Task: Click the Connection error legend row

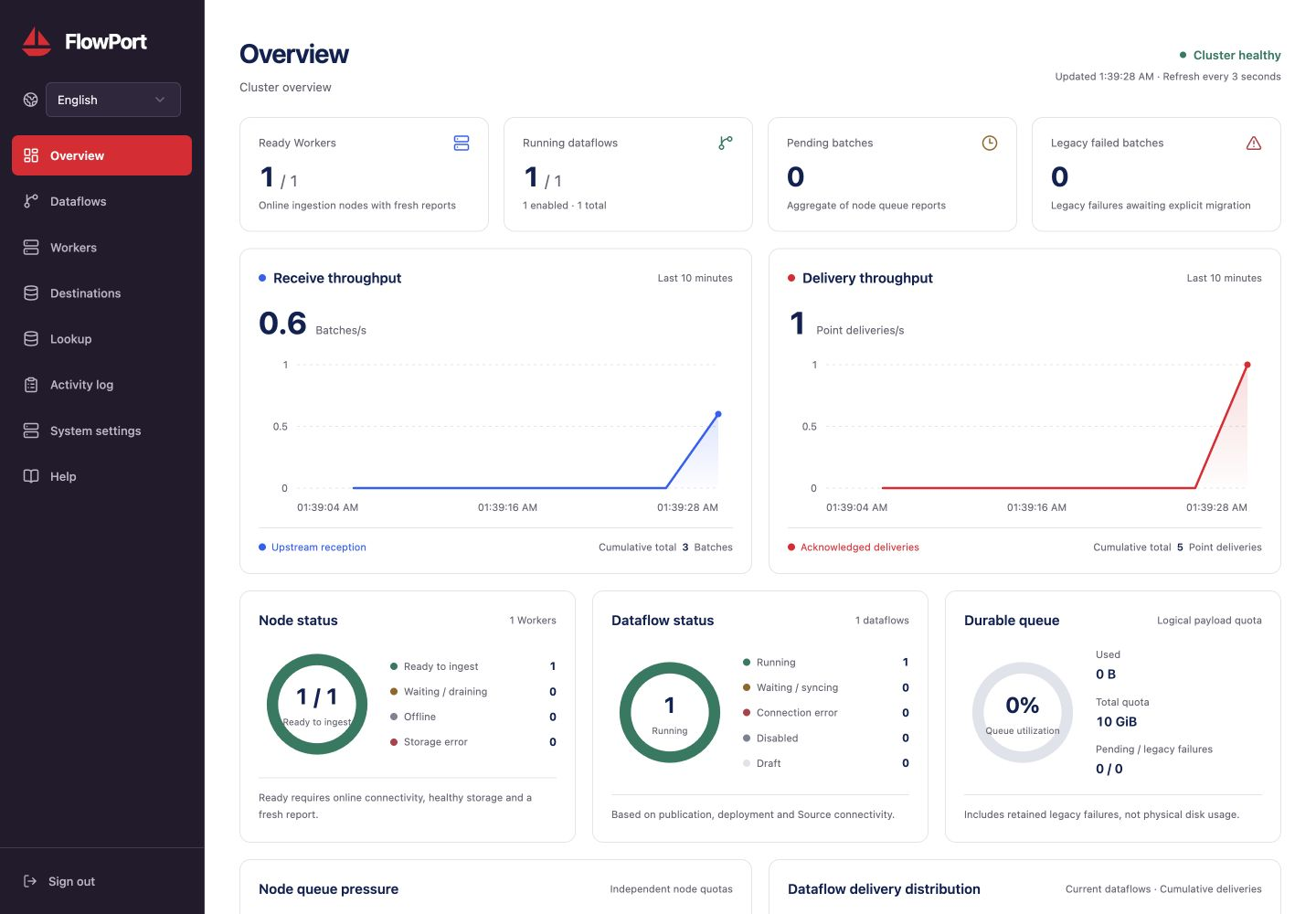Action: 826,713
